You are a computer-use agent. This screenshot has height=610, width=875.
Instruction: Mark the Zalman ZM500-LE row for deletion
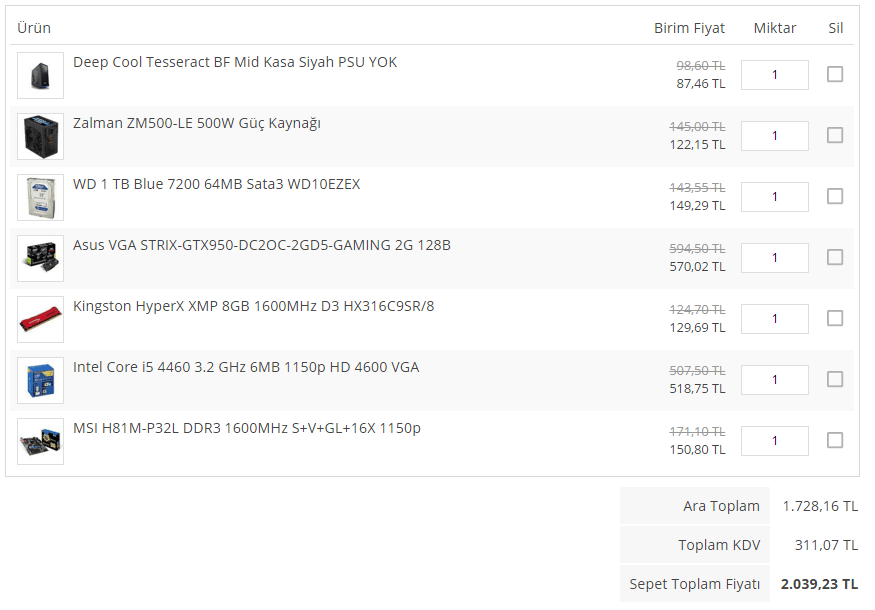pyautogui.click(x=835, y=135)
